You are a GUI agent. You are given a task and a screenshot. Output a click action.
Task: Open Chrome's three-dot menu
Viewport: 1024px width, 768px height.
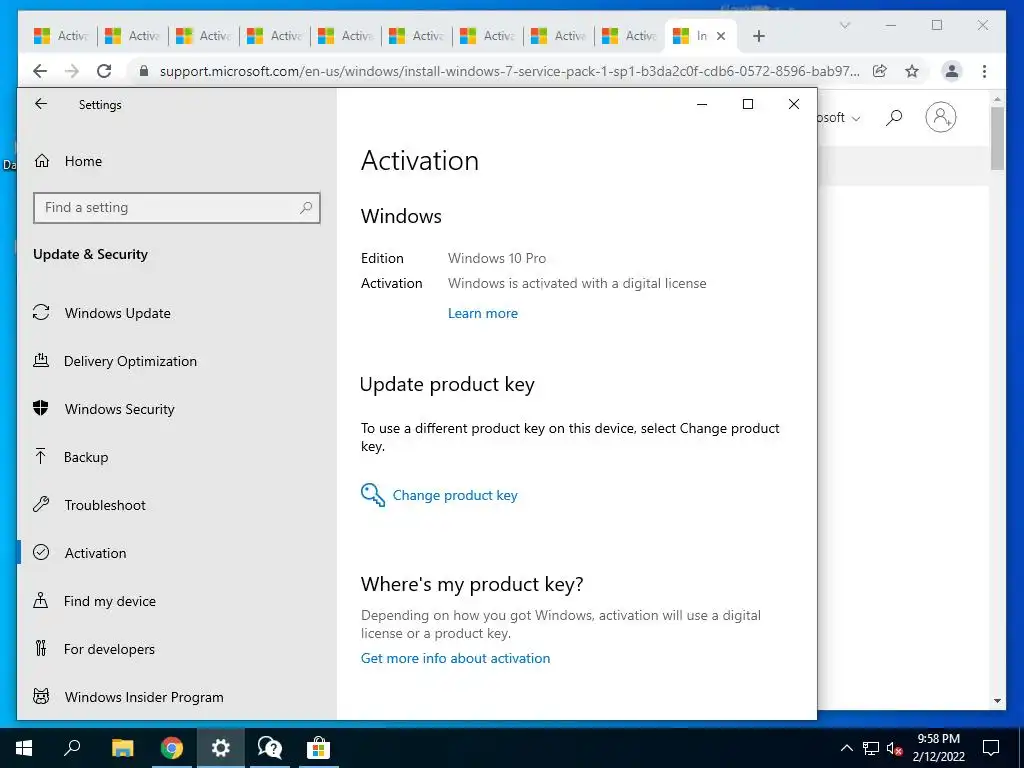point(984,71)
